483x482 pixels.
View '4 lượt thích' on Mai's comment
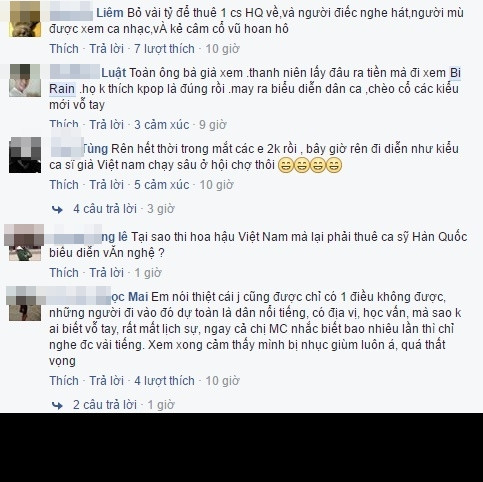(x=164, y=381)
